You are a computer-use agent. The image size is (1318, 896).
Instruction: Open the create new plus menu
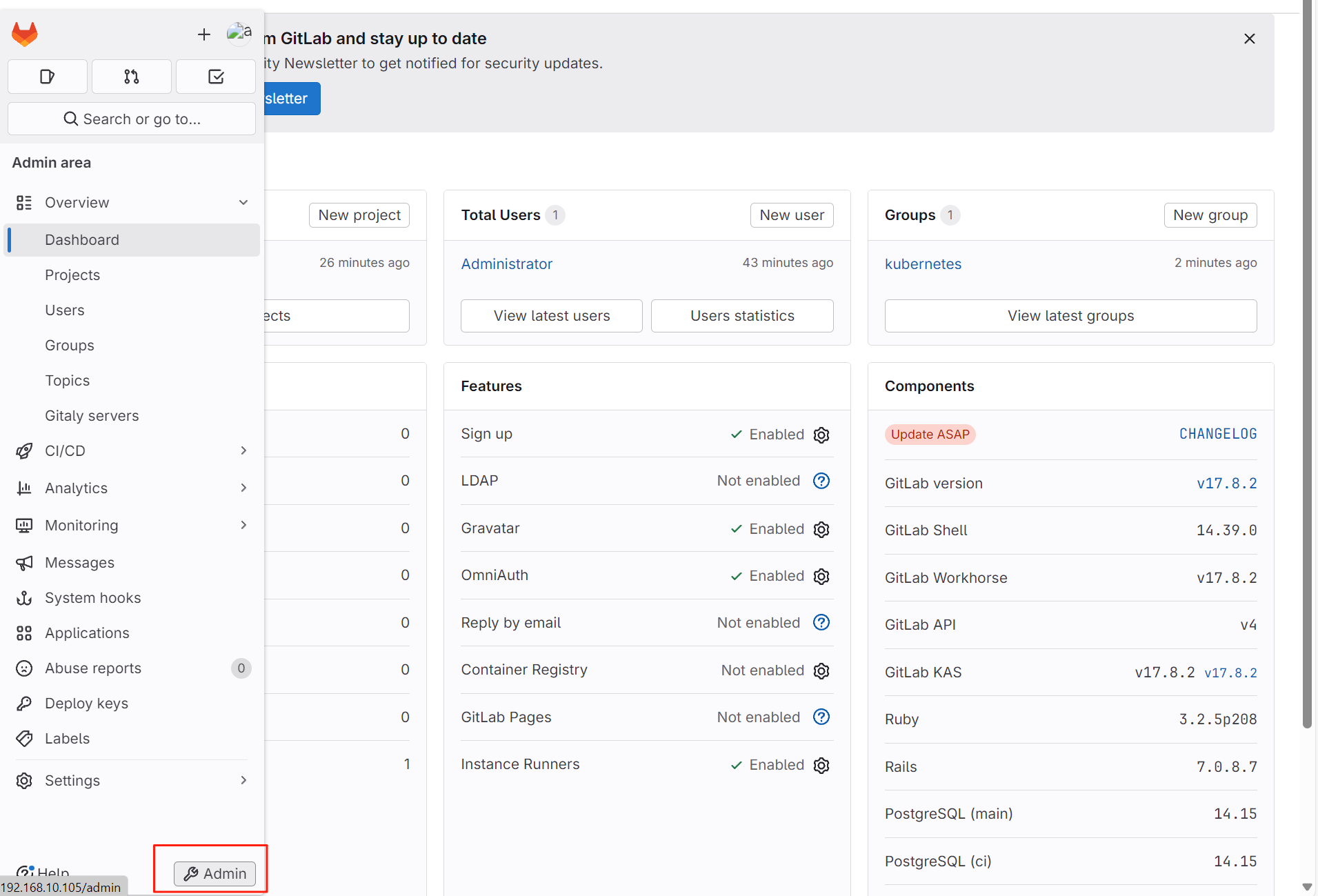204,34
